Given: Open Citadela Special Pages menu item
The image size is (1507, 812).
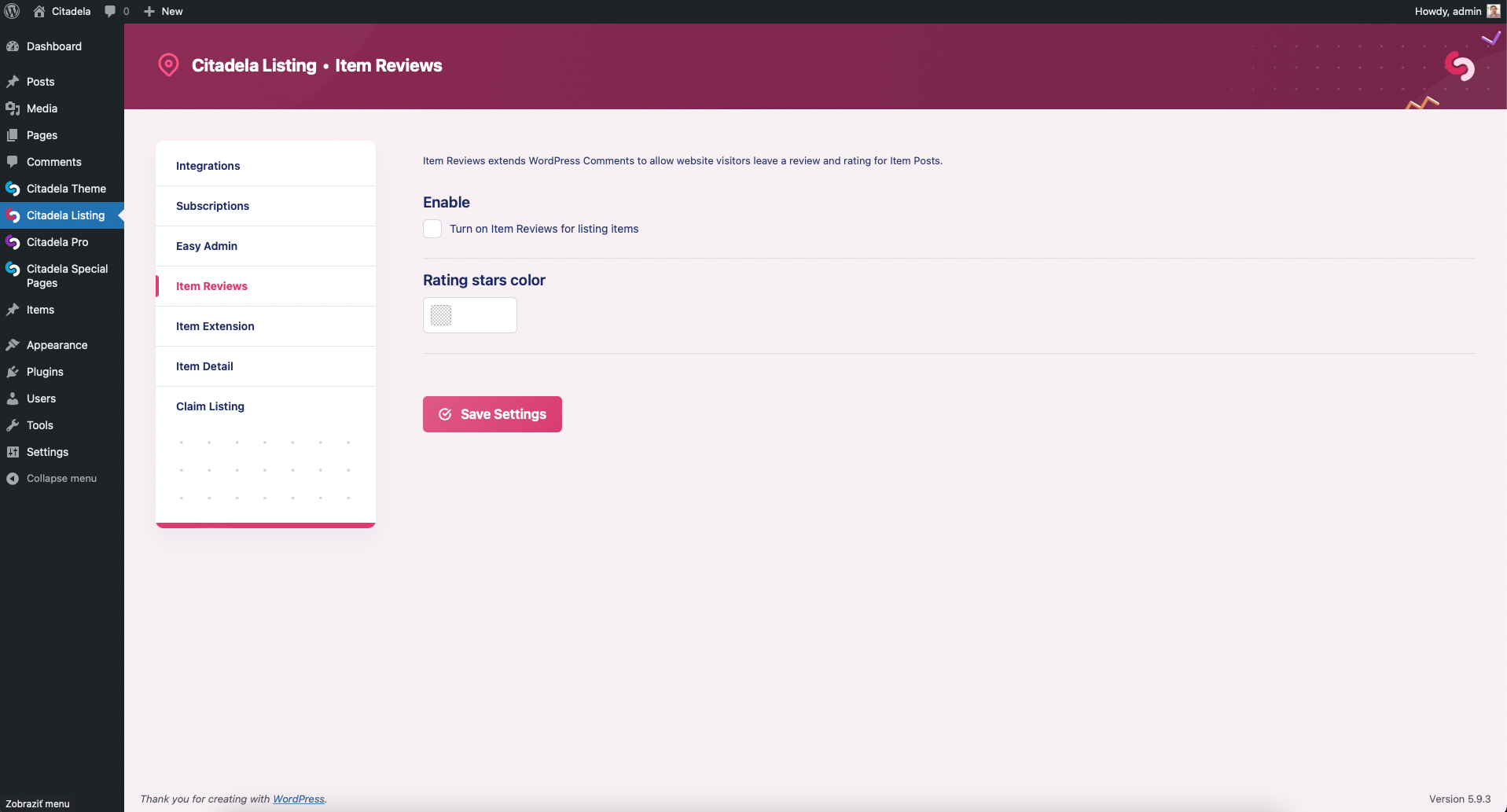Looking at the screenshot, I should pos(67,276).
